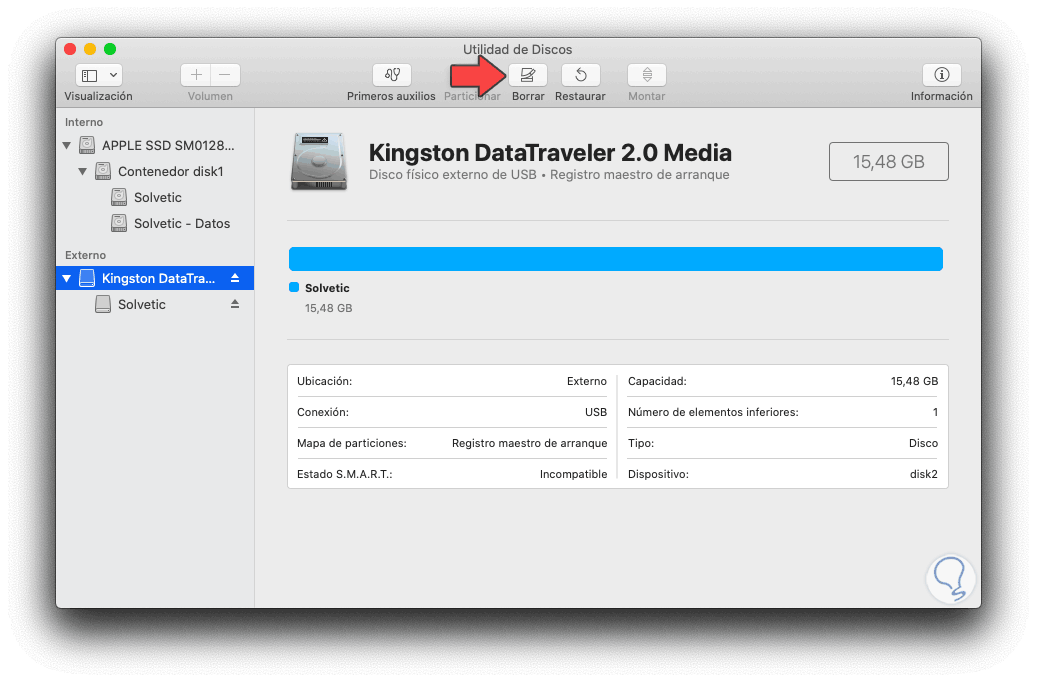
Task: Click the Restaurar toolbar label
Action: pos(580,96)
